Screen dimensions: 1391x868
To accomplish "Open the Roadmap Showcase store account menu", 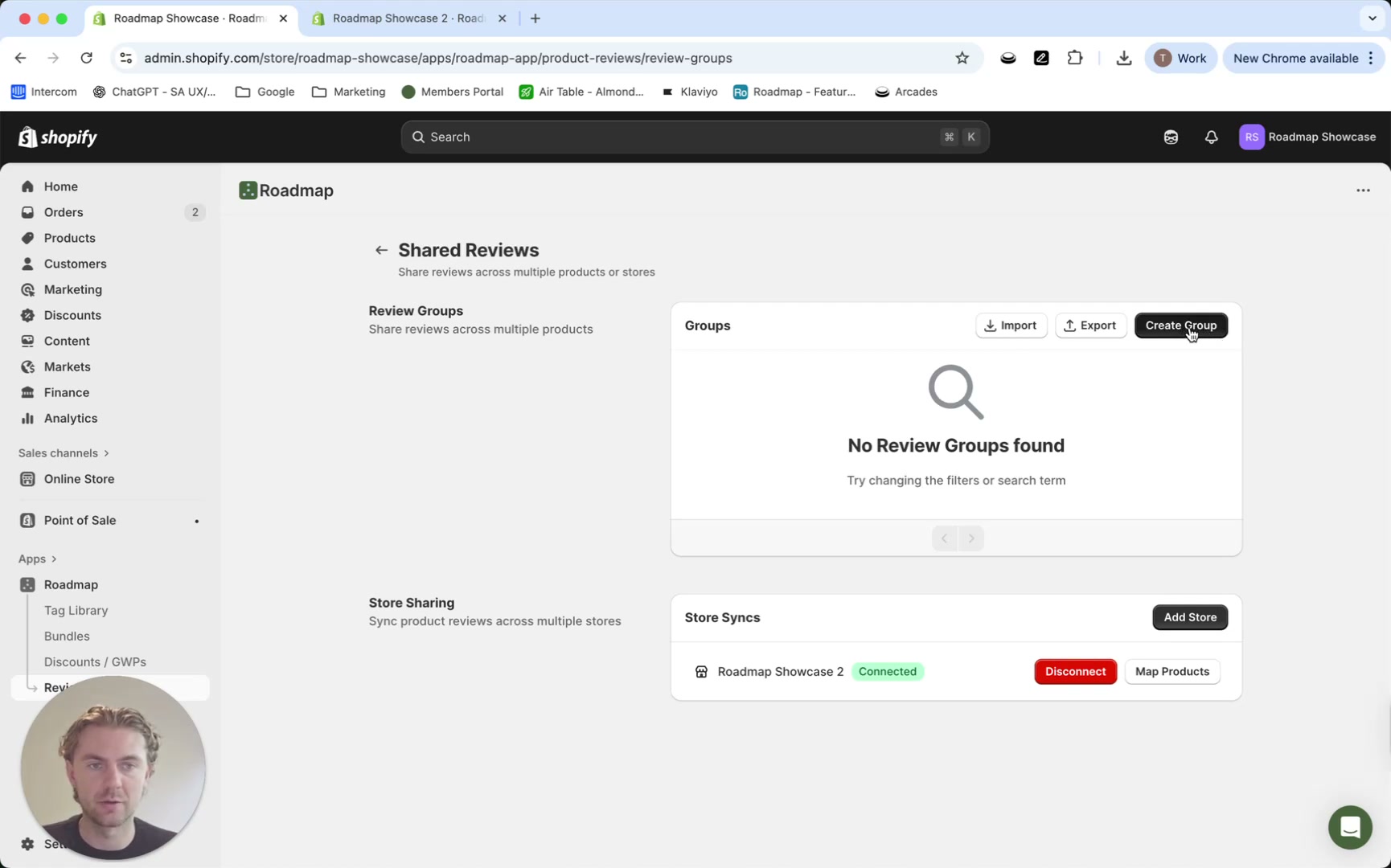I will click(1307, 137).
